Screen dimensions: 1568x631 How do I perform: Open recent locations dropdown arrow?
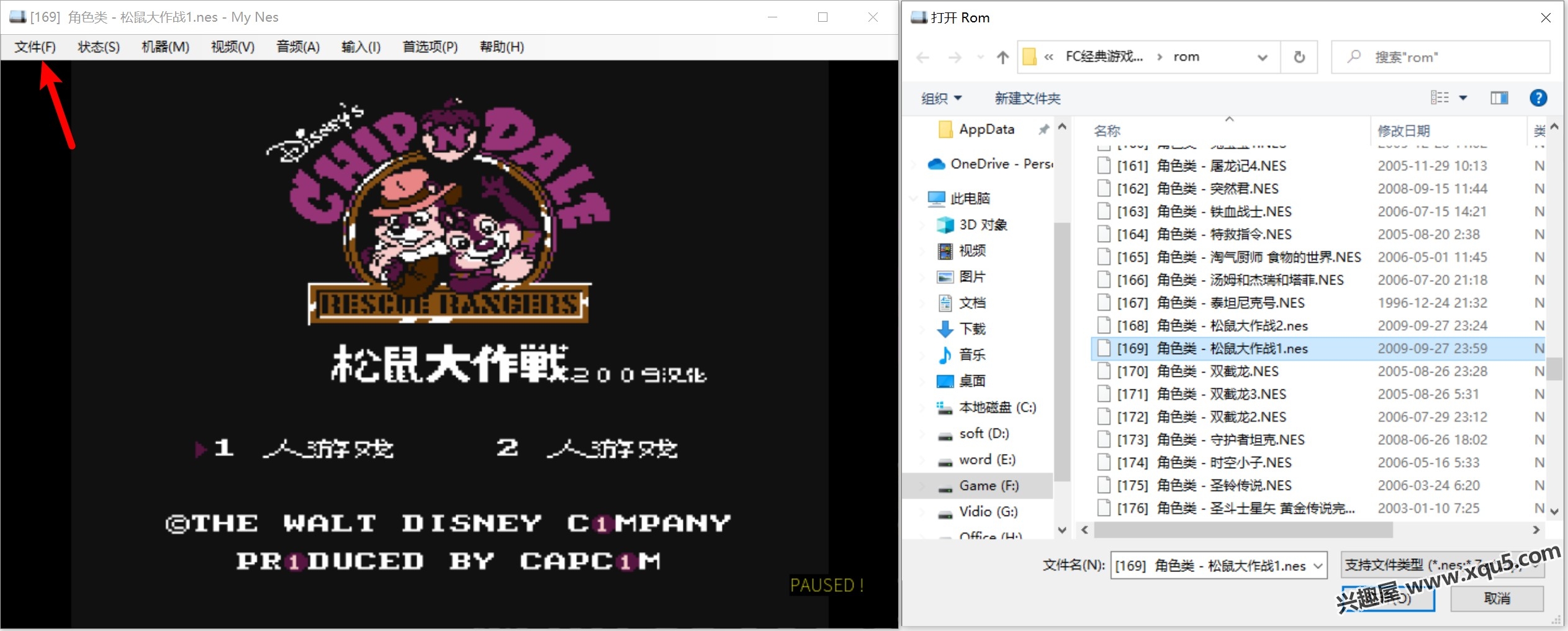[980, 58]
